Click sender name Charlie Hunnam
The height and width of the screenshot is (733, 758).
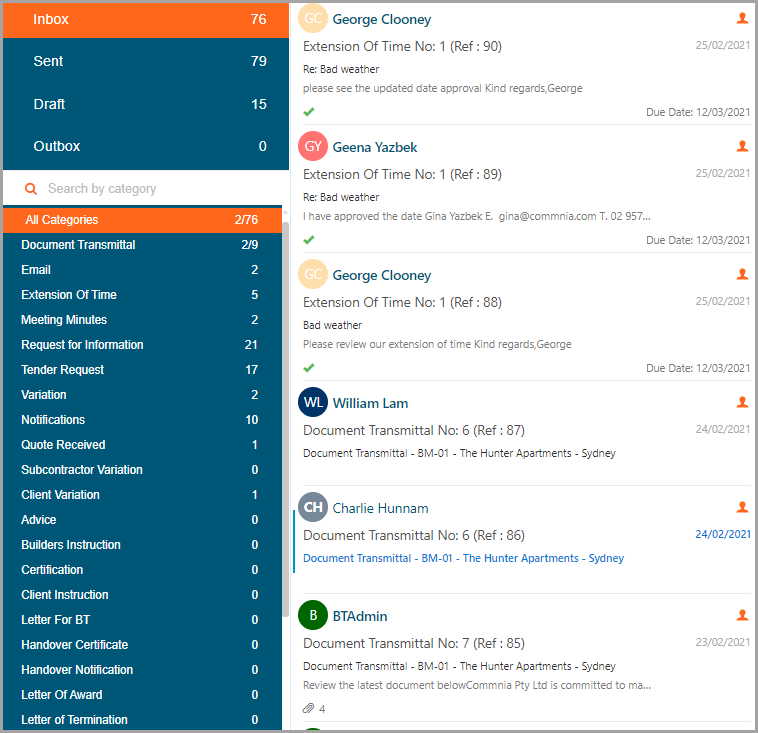(380, 508)
